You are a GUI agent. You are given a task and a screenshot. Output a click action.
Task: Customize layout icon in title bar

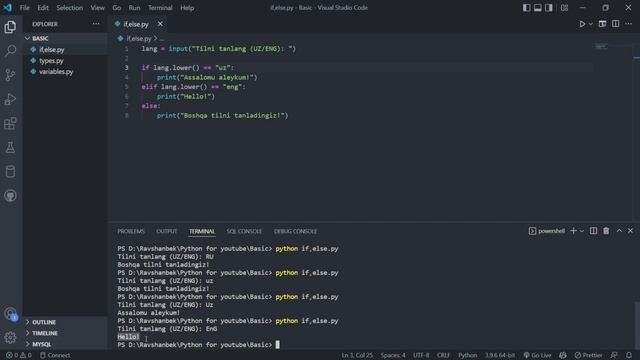564,8
